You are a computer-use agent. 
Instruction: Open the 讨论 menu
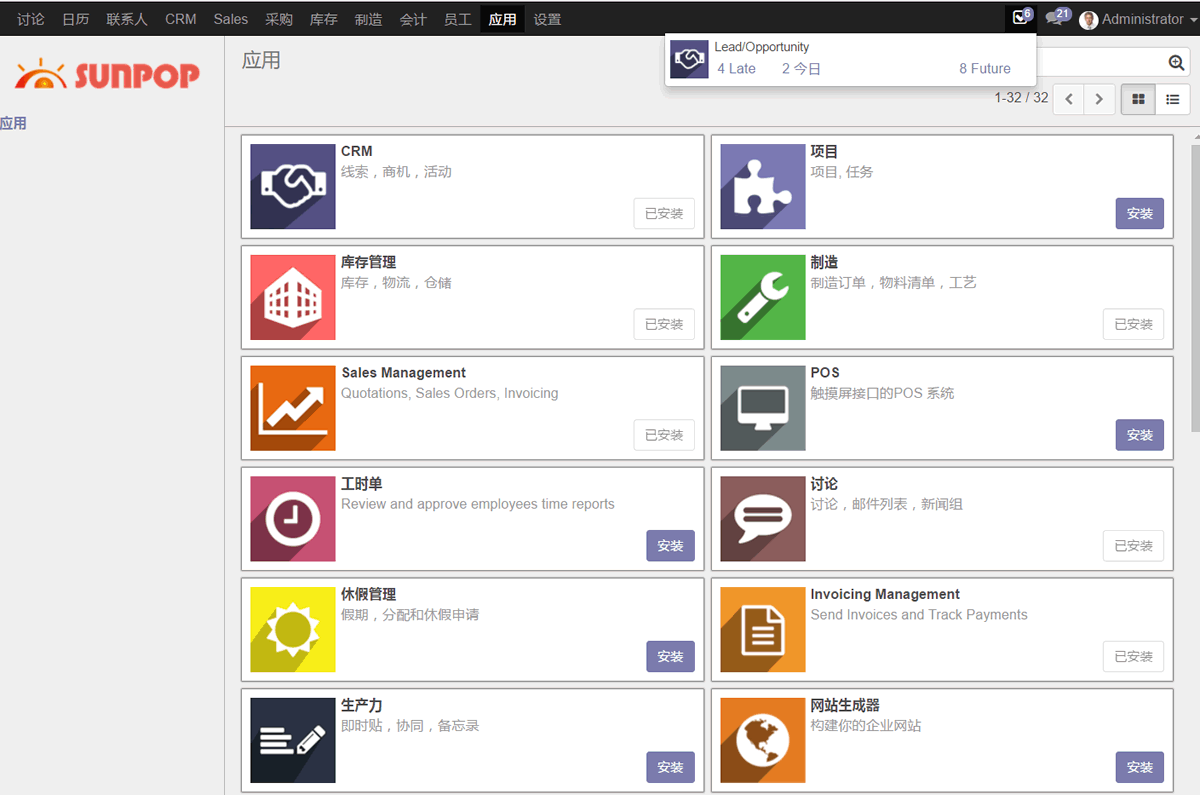pos(31,19)
